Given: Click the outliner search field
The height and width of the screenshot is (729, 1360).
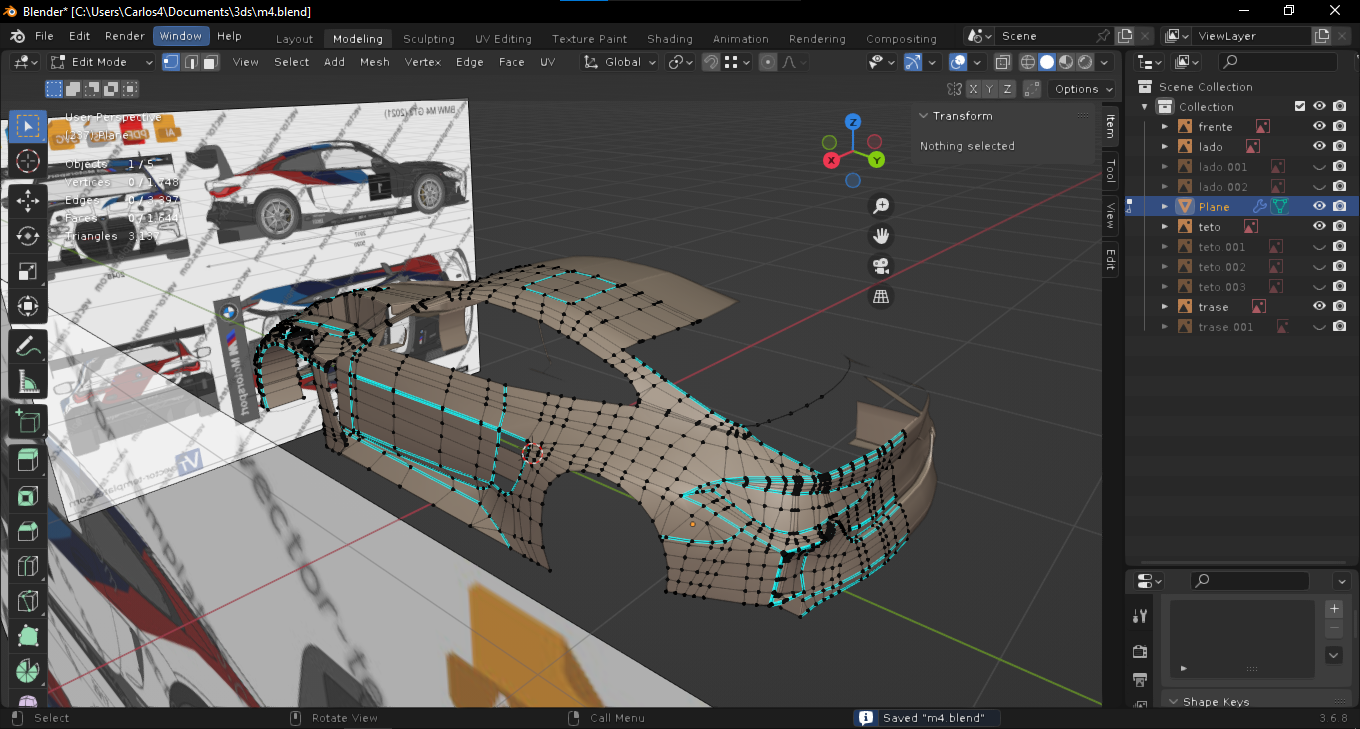Looking at the screenshot, I should [1275, 62].
